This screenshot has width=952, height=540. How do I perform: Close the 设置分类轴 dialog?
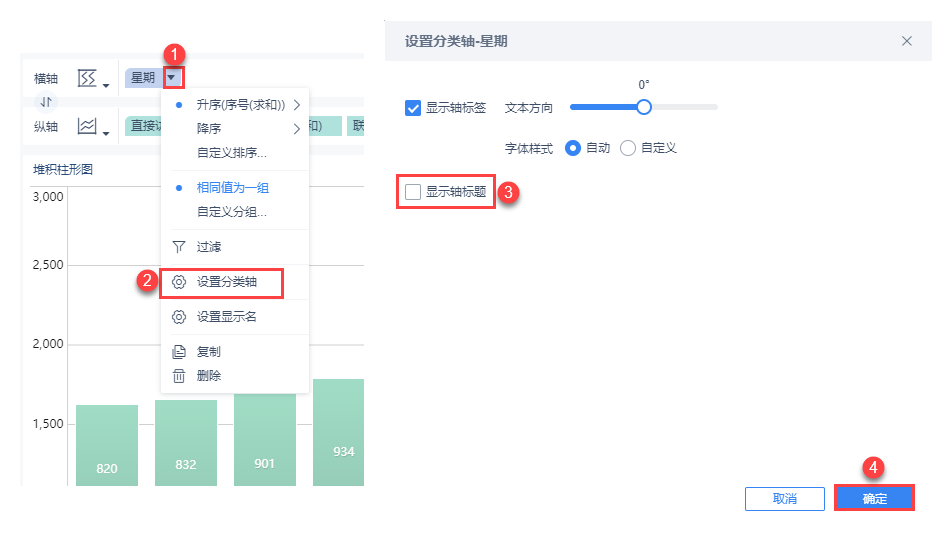coord(907,41)
